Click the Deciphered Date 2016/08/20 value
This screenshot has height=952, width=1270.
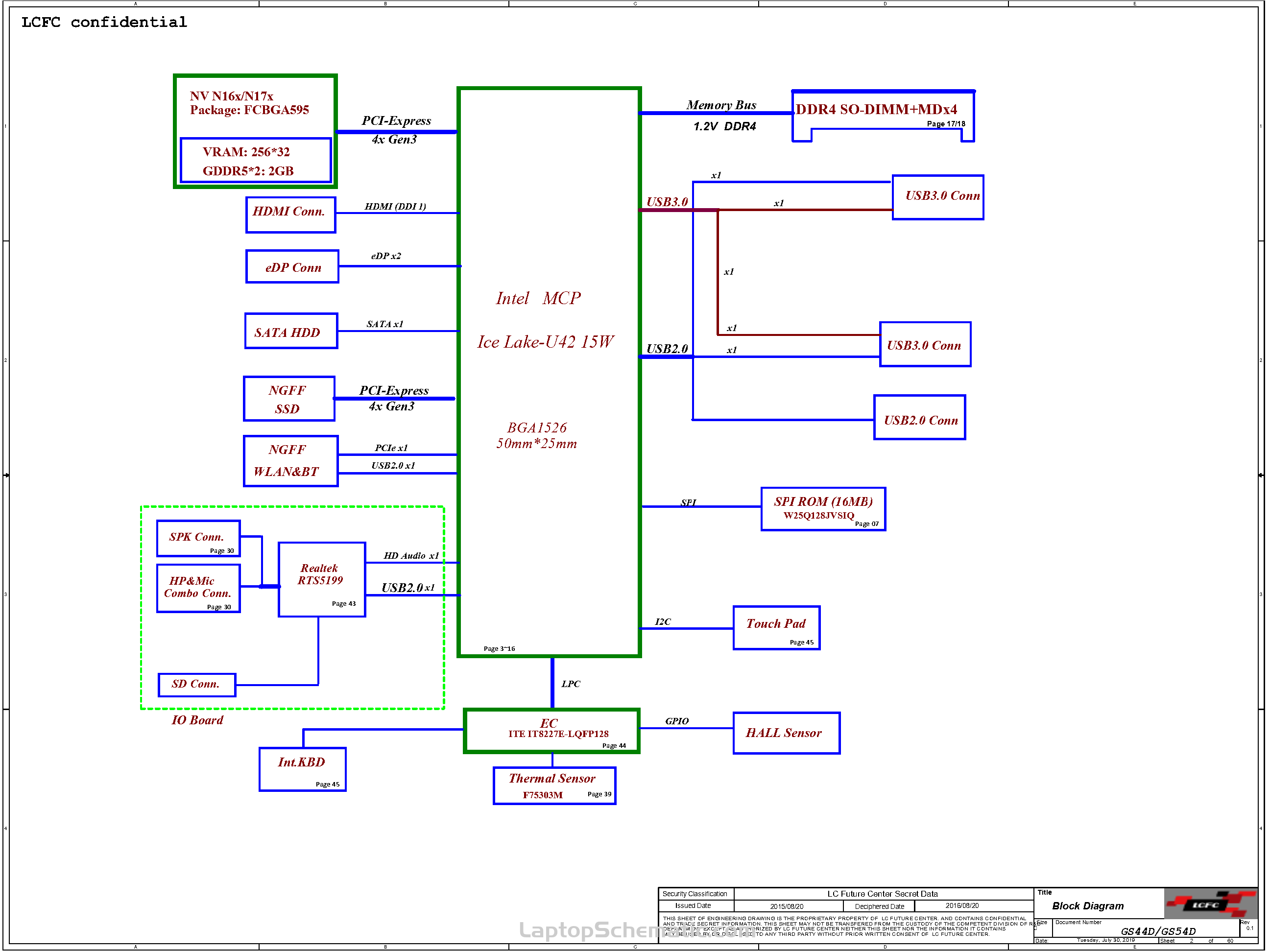(962, 906)
